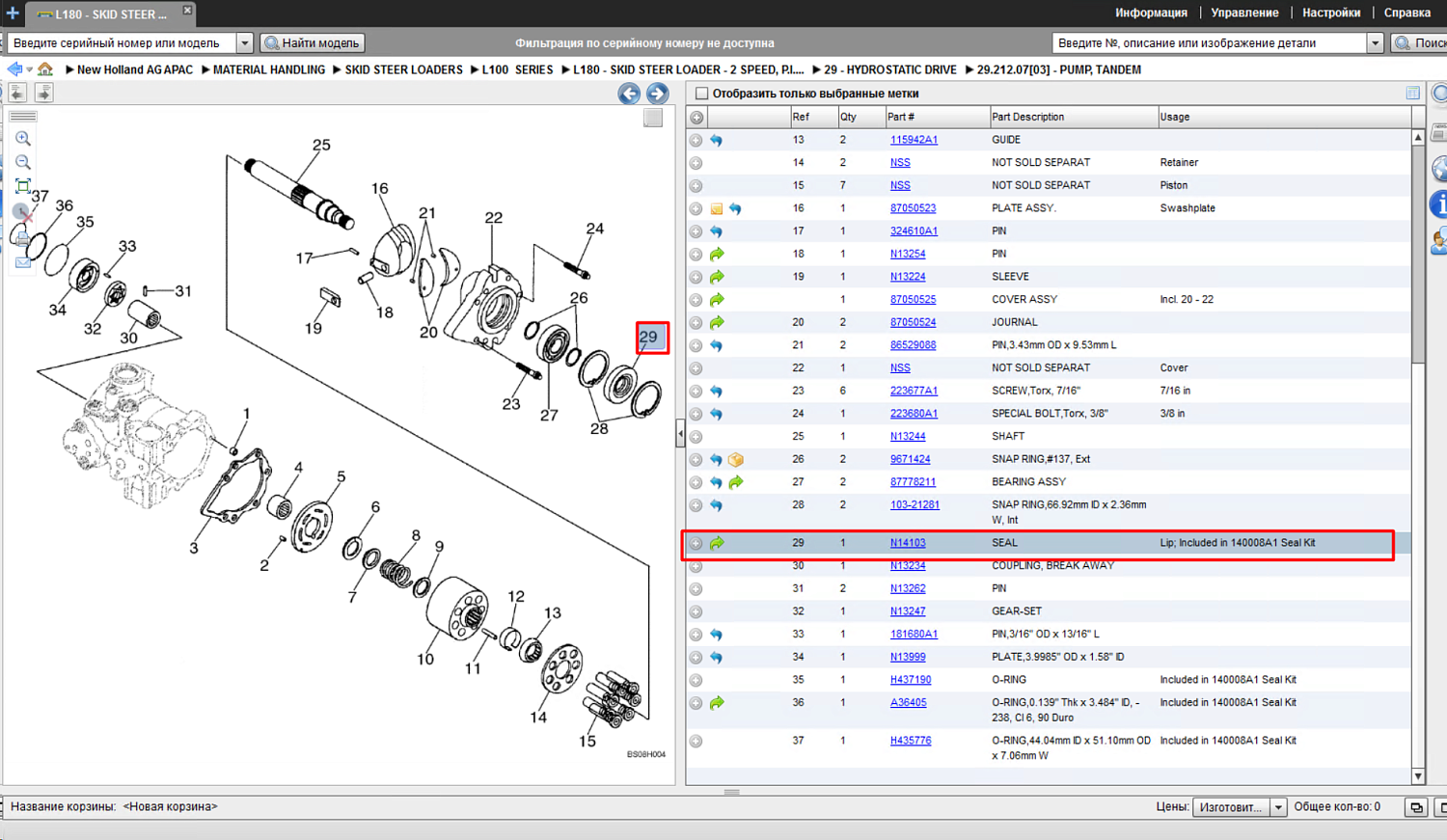Open the prices dropdown arrow
The image size is (1447, 840).
click(x=1278, y=807)
